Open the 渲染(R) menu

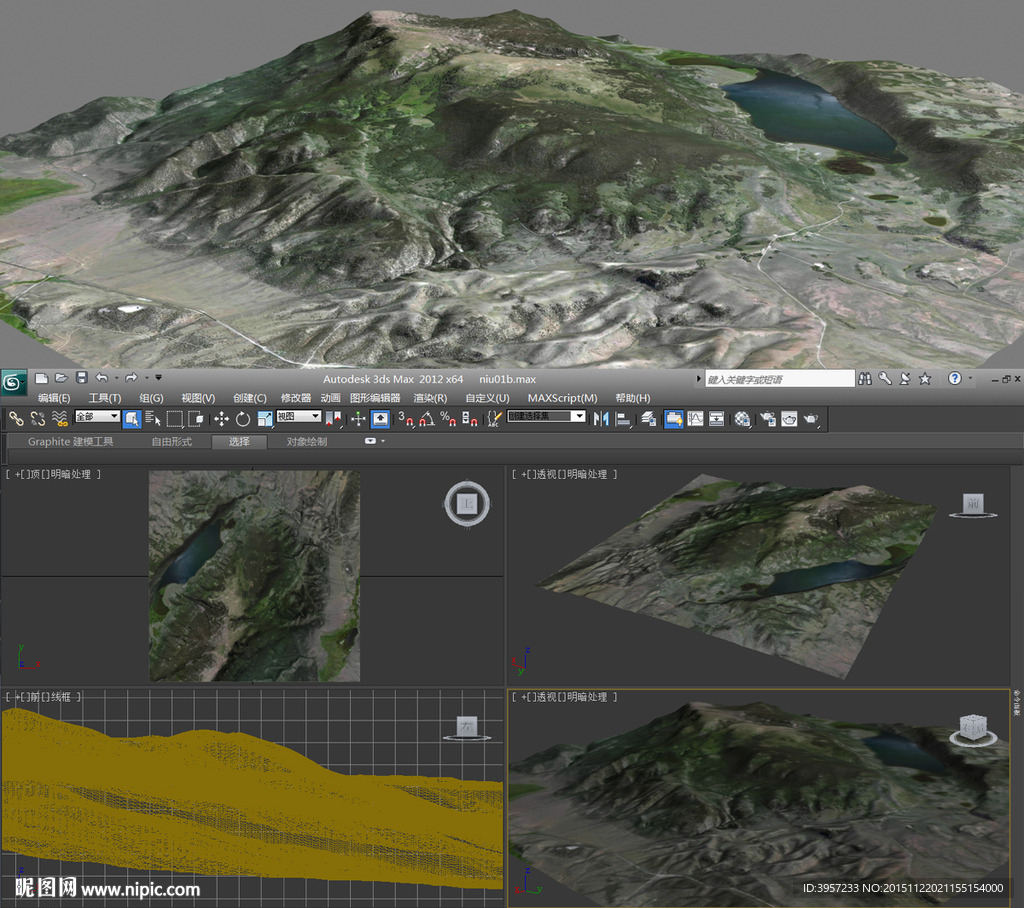430,398
